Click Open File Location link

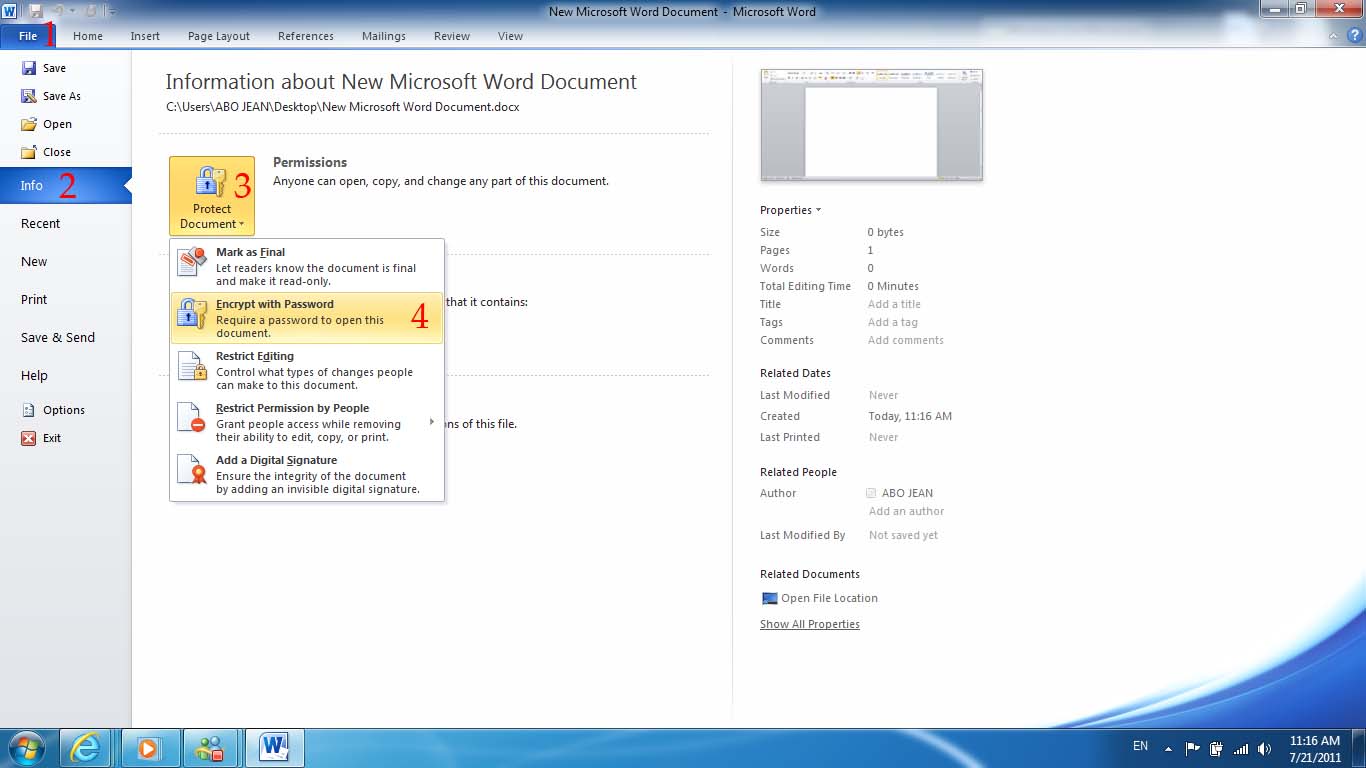pyautogui.click(x=828, y=598)
